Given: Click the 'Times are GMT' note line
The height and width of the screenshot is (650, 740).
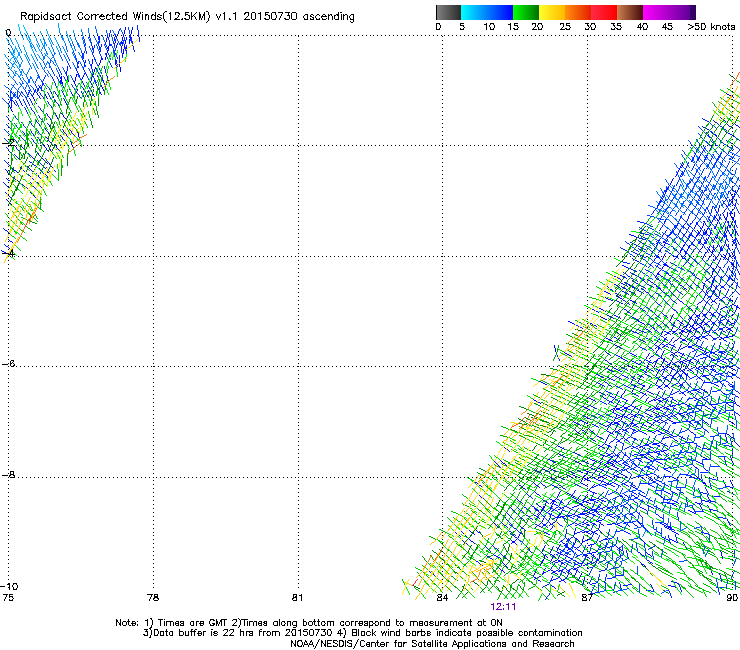Looking at the screenshot, I should tap(309, 623).
